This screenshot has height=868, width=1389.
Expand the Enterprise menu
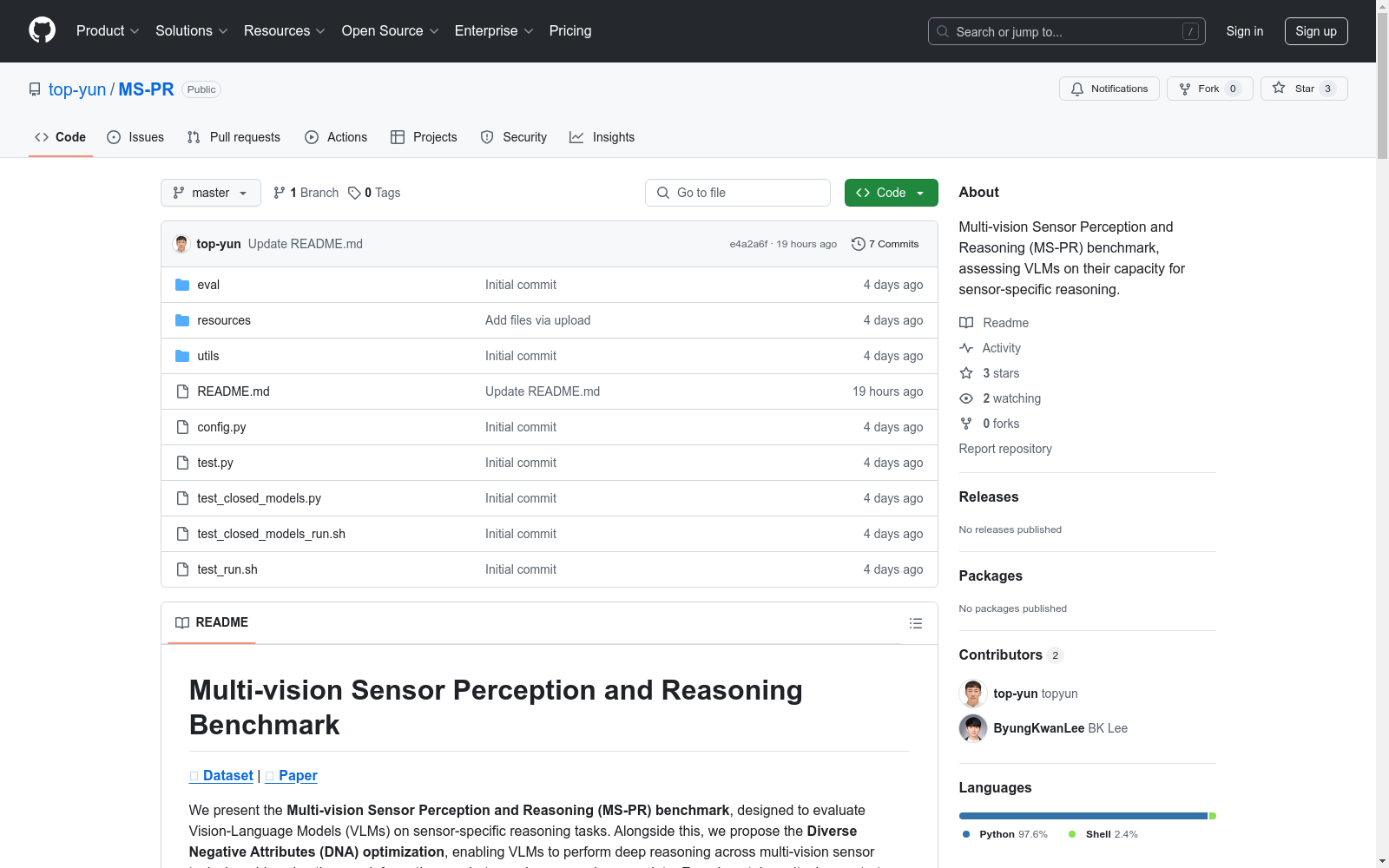click(x=494, y=30)
